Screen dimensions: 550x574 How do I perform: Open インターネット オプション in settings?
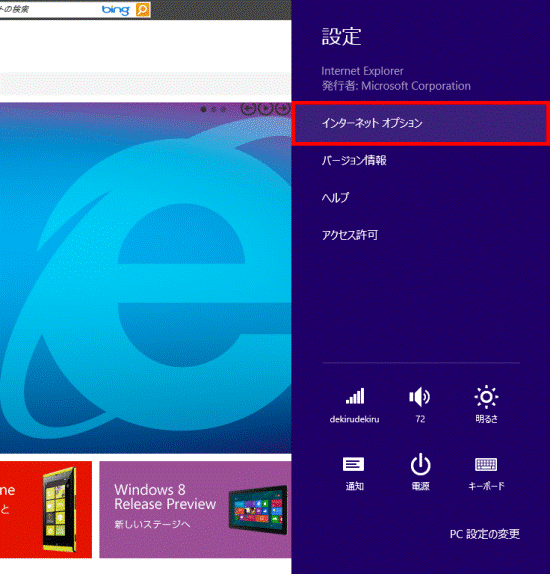tap(420, 123)
